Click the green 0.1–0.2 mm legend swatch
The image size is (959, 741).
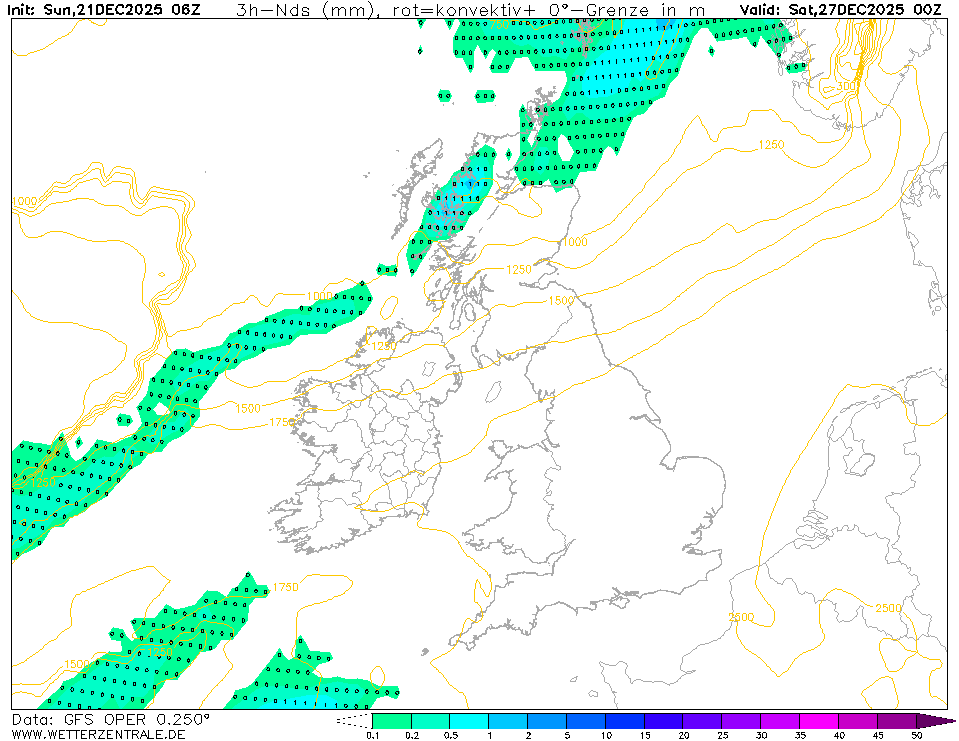coord(392,721)
